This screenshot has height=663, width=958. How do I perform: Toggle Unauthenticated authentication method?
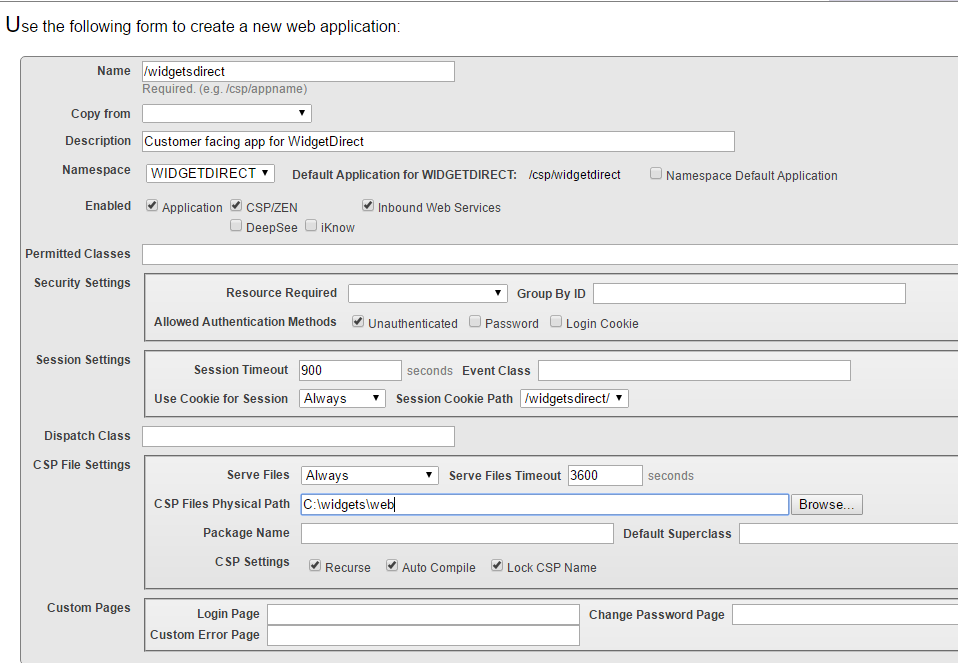click(358, 322)
